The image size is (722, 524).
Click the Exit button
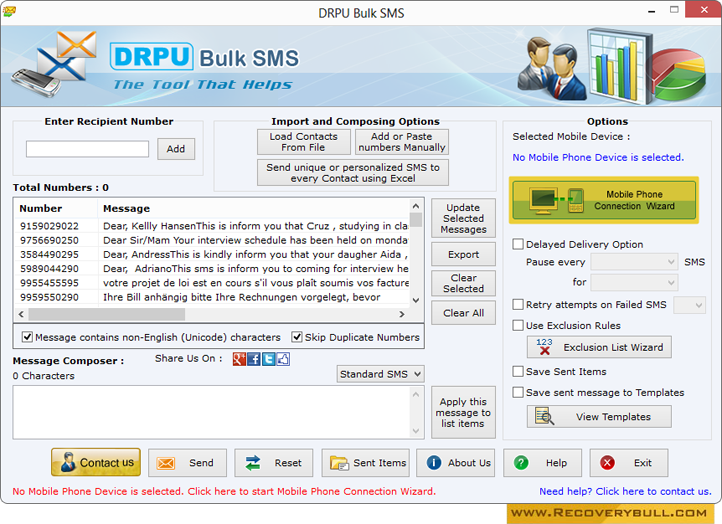[x=629, y=463]
